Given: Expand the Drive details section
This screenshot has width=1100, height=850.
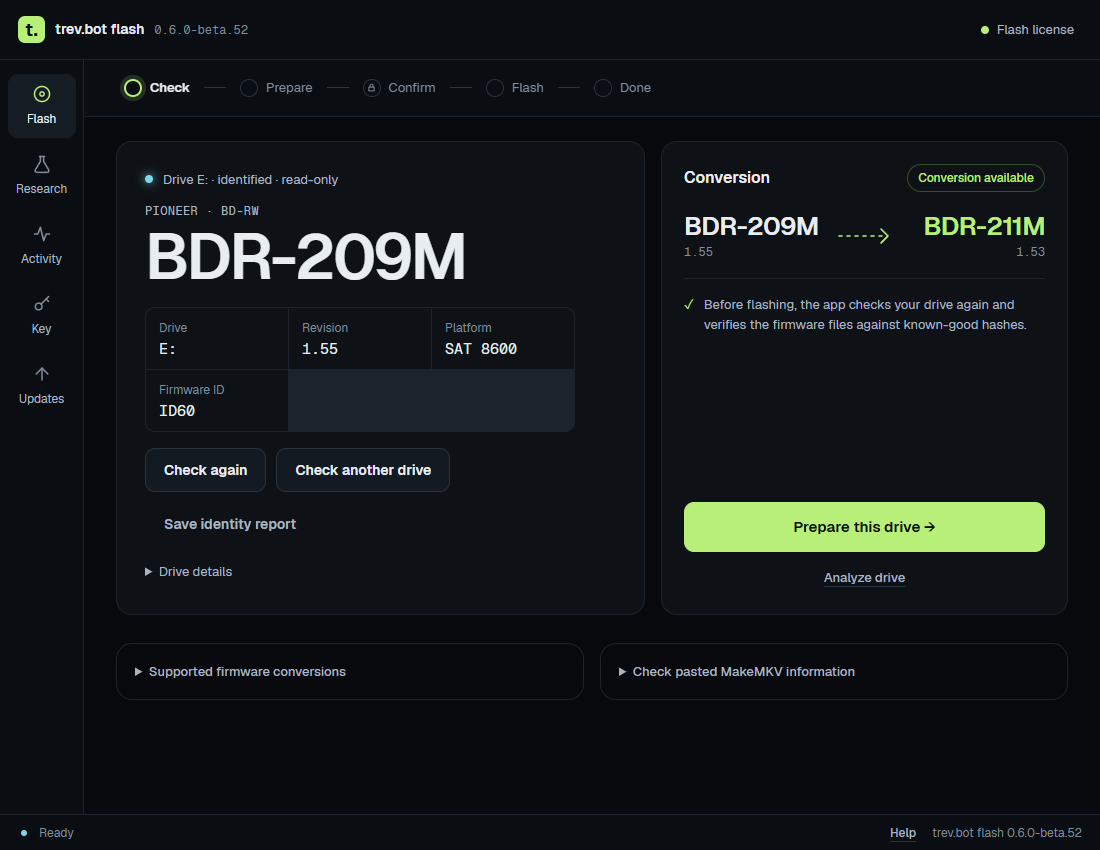Looking at the screenshot, I should [189, 572].
